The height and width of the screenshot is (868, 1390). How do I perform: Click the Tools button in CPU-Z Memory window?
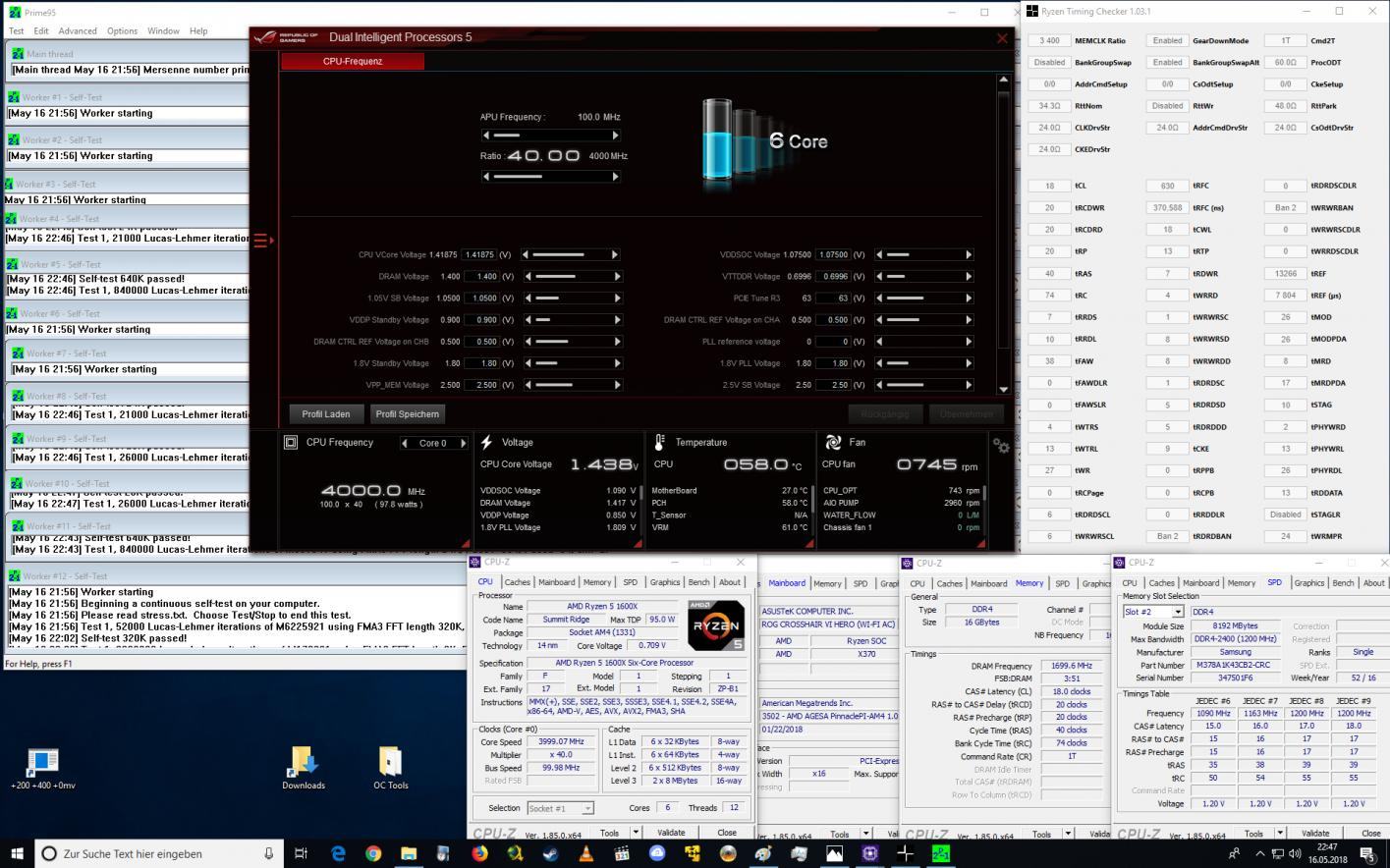point(1040,834)
